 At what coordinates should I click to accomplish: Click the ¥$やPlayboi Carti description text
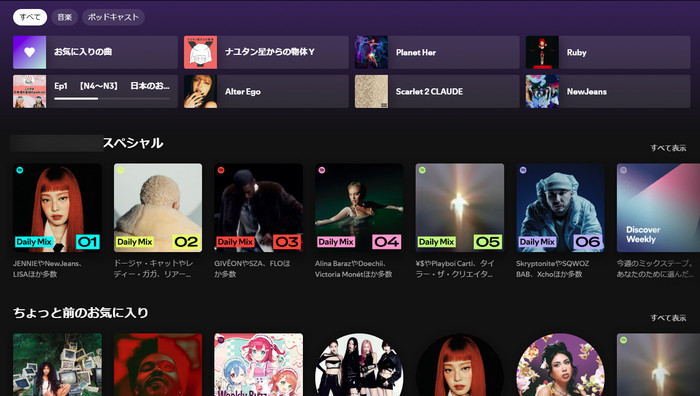pyautogui.click(x=455, y=269)
